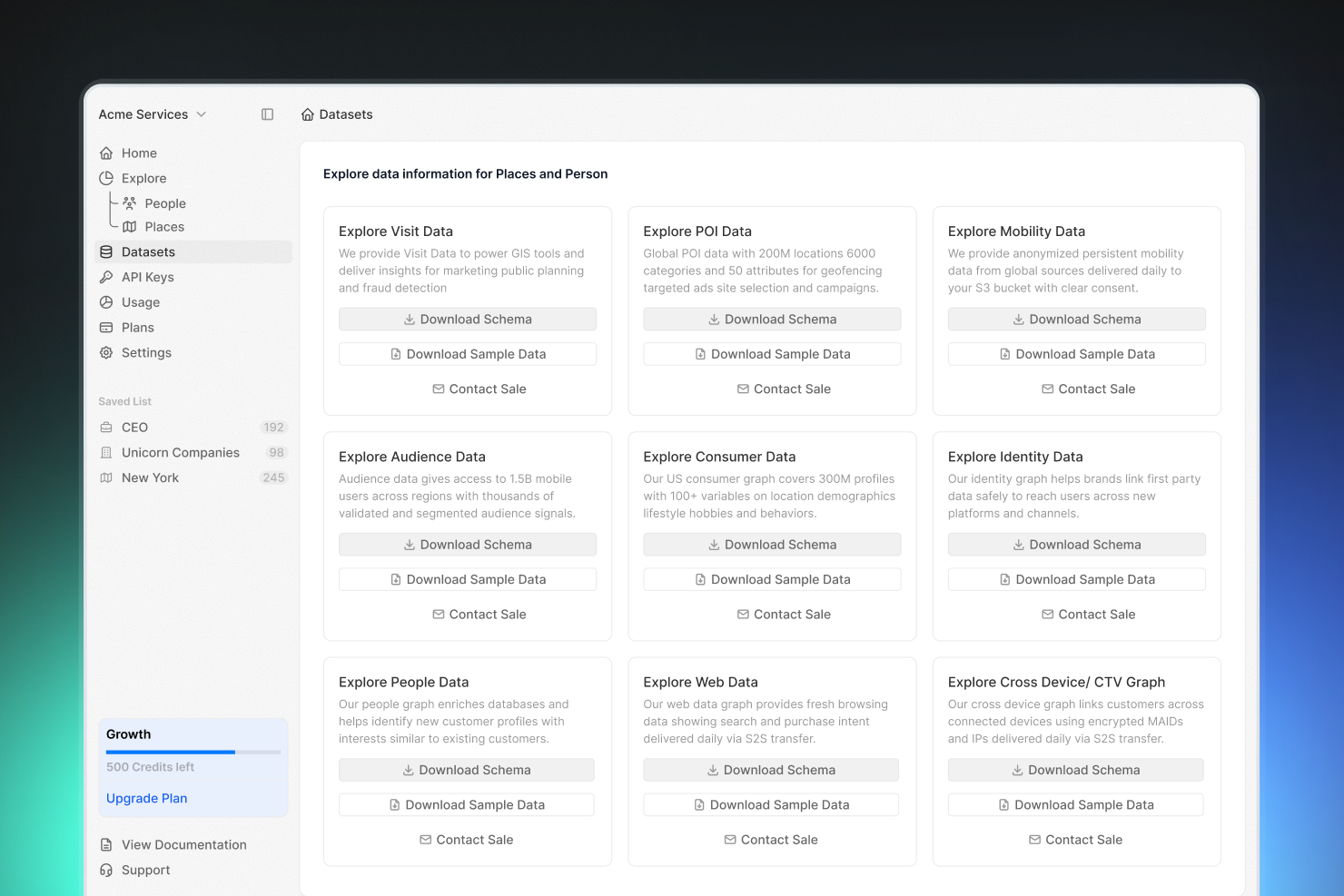Download Sample Data for Explore POI Data
This screenshot has width=1344, height=896.
pyautogui.click(x=773, y=354)
